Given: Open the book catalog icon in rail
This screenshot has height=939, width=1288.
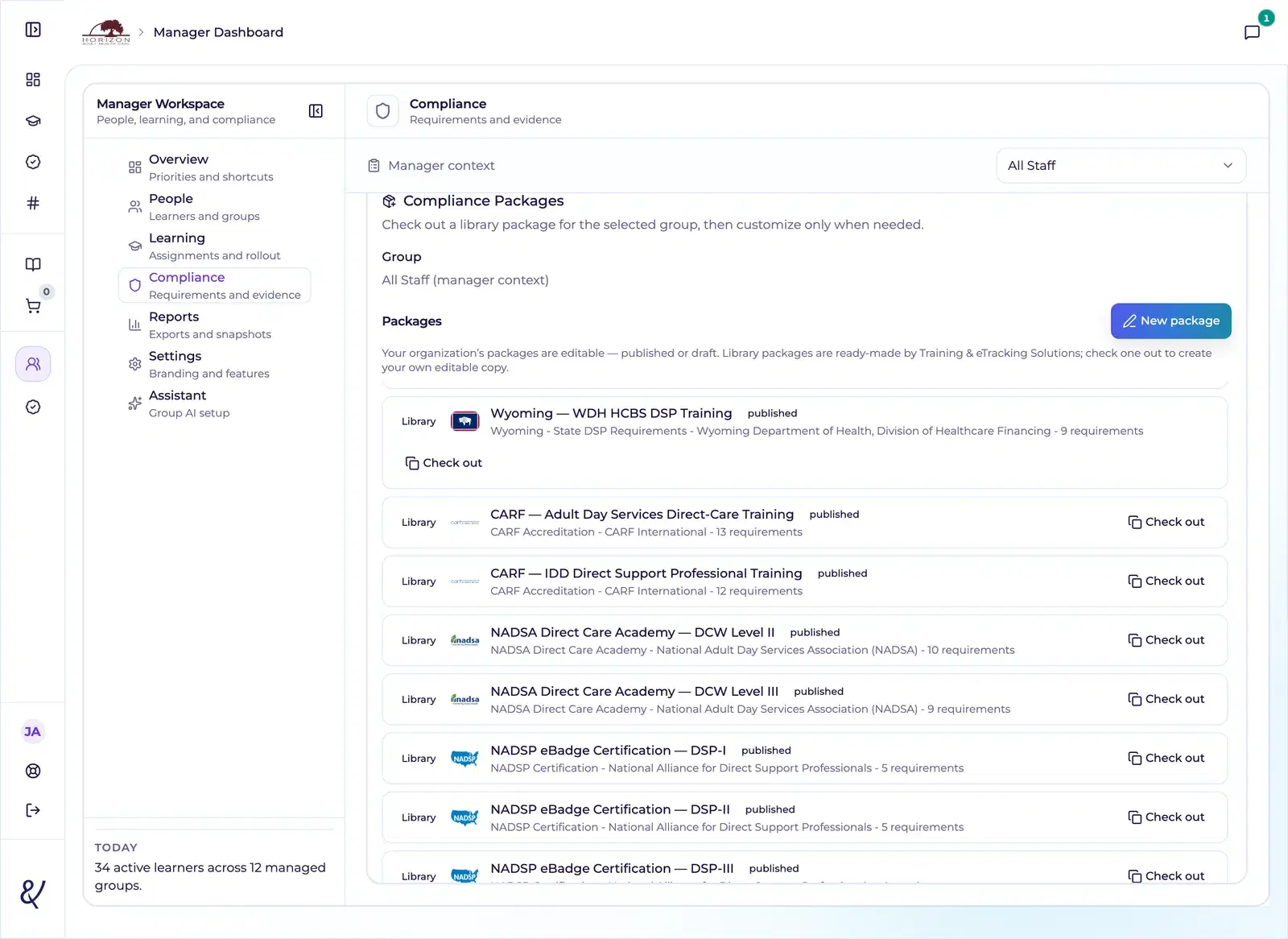Looking at the screenshot, I should [33, 264].
